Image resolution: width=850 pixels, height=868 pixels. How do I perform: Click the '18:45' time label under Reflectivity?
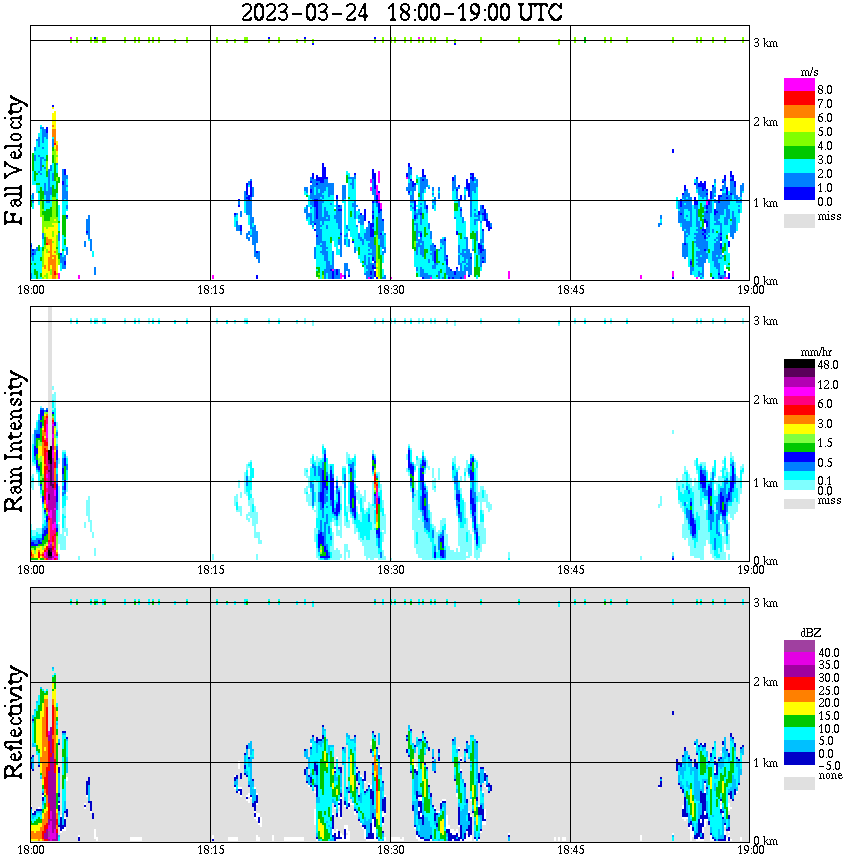tap(570, 850)
